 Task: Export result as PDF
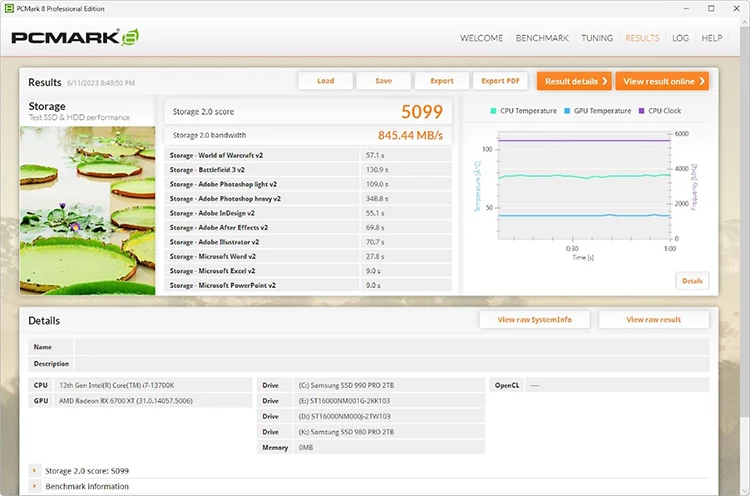tap(500, 81)
